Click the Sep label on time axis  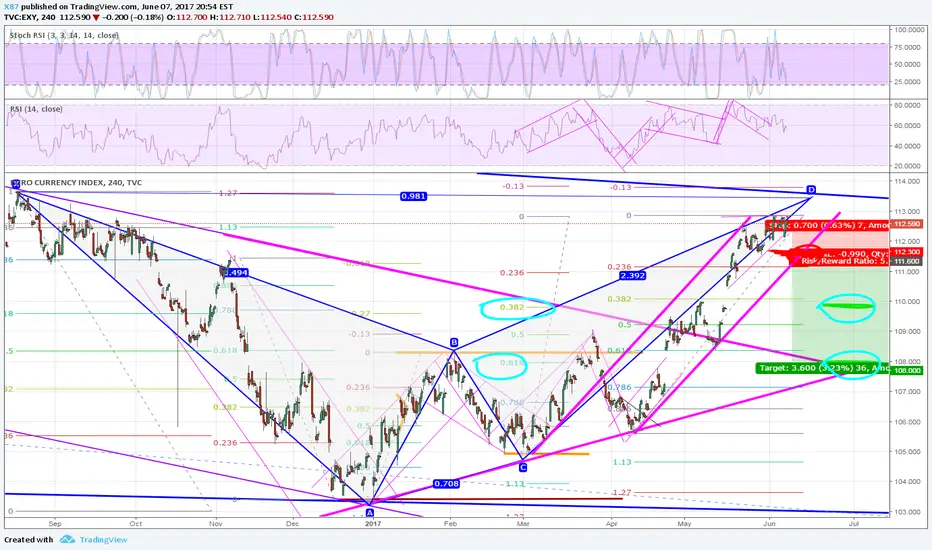coord(55,524)
